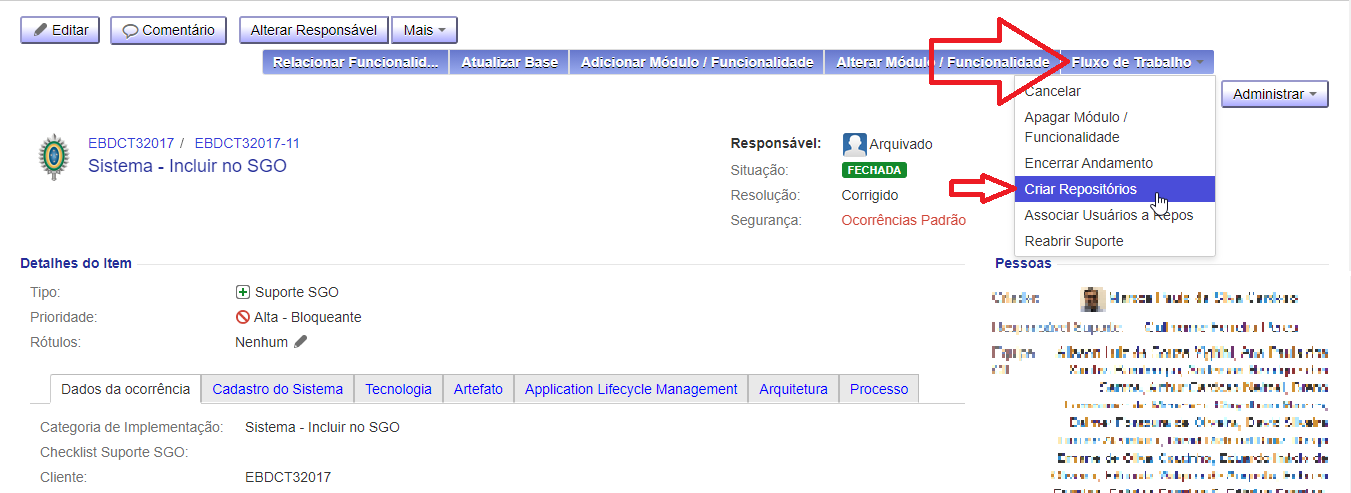Click the Editar button
The height and width of the screenshot is (493, 1351).
pyautogui.click(x=60, y=30)
